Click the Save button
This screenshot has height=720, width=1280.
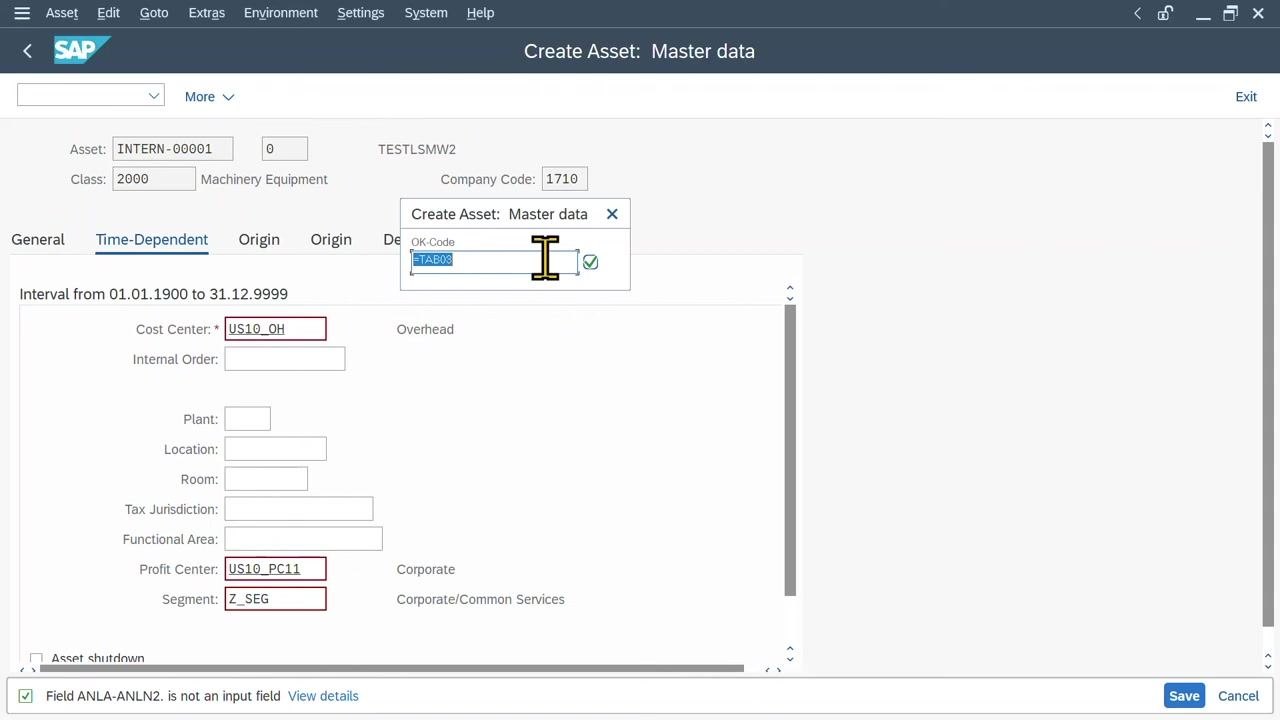pyautogui.click(x=1184, y=696)
